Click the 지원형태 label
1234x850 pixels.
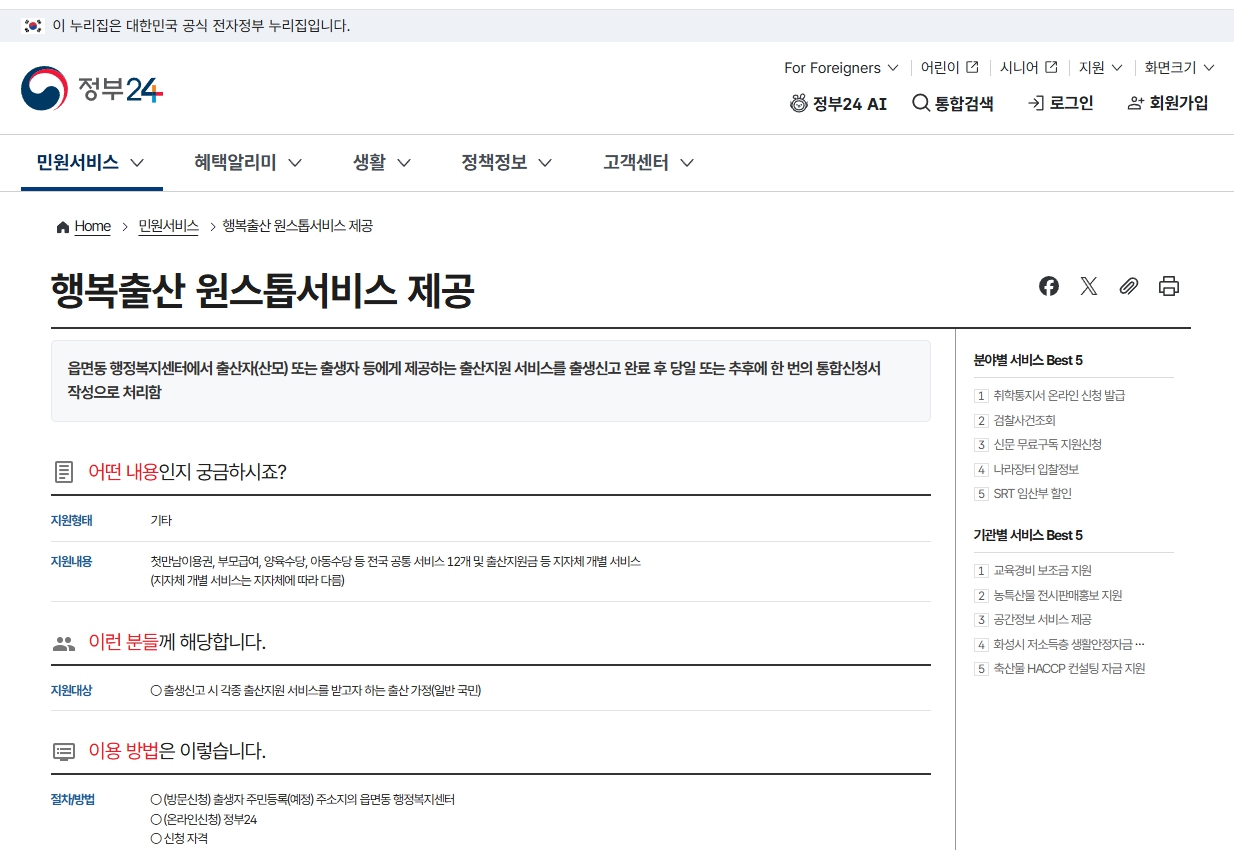pyautogui.click(x=71, y=521)
